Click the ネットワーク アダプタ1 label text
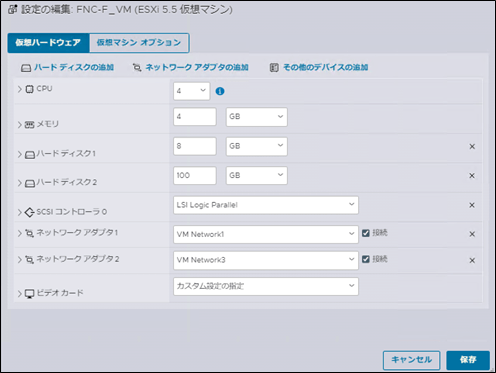The height and width of the screenshot is (373, 496). pos(77,233)
